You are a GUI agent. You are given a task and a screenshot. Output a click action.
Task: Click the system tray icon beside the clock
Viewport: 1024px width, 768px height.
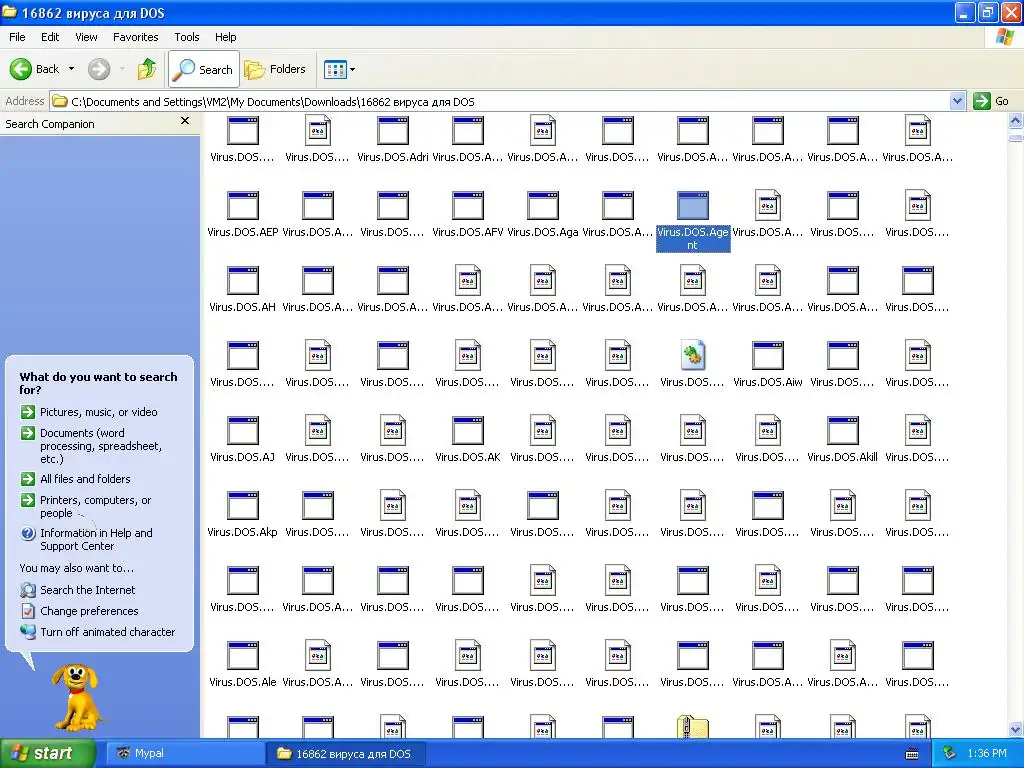[950, 753]
